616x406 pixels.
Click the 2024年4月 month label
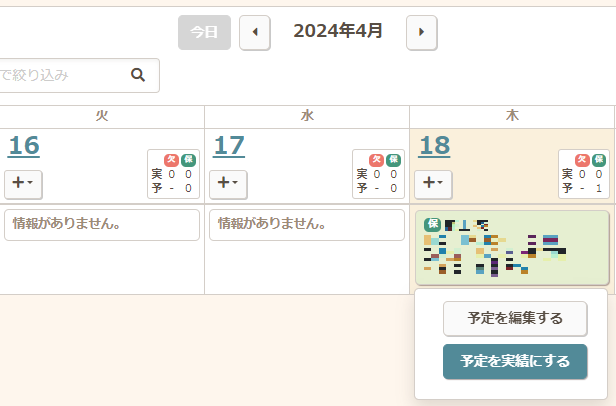click(338, 31)
